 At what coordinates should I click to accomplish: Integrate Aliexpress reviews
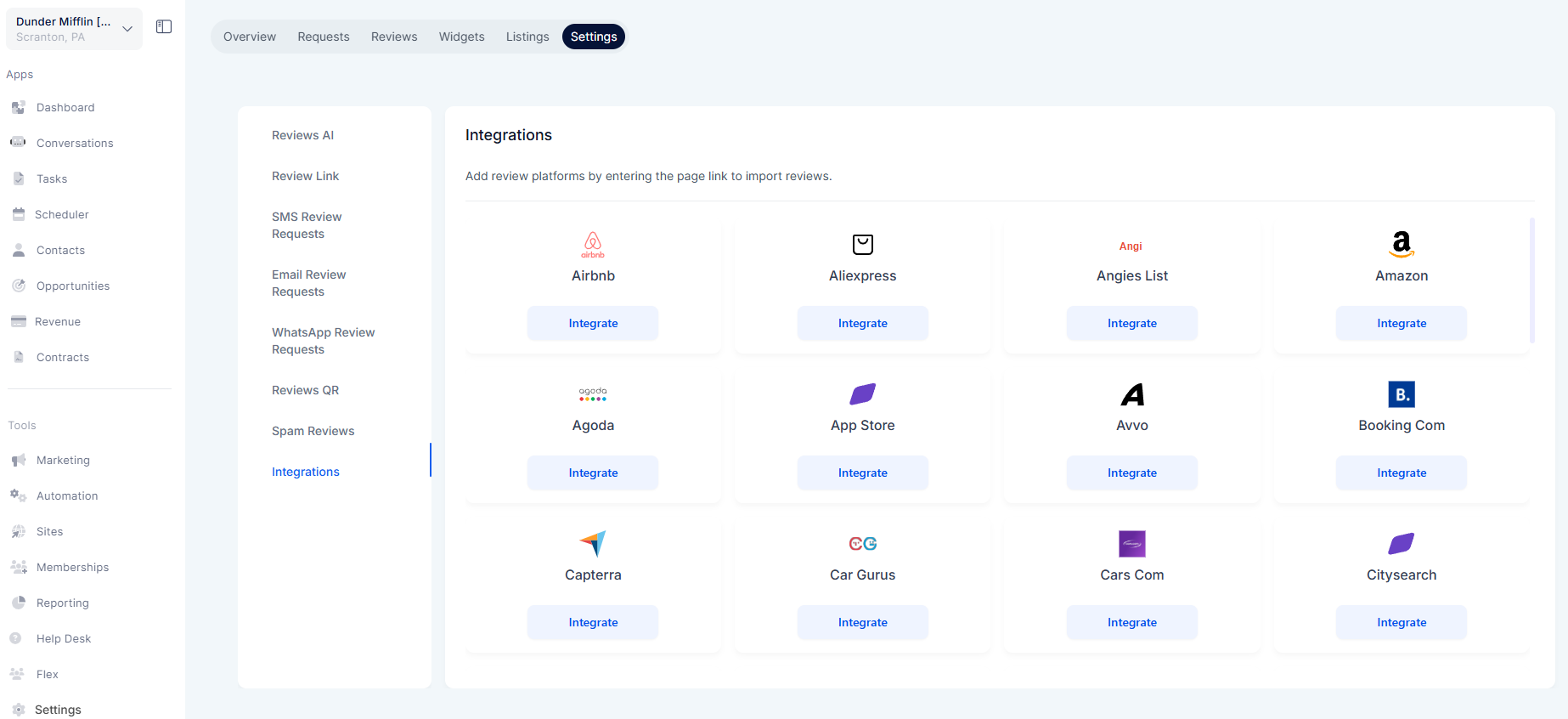(x=863, y=323)
